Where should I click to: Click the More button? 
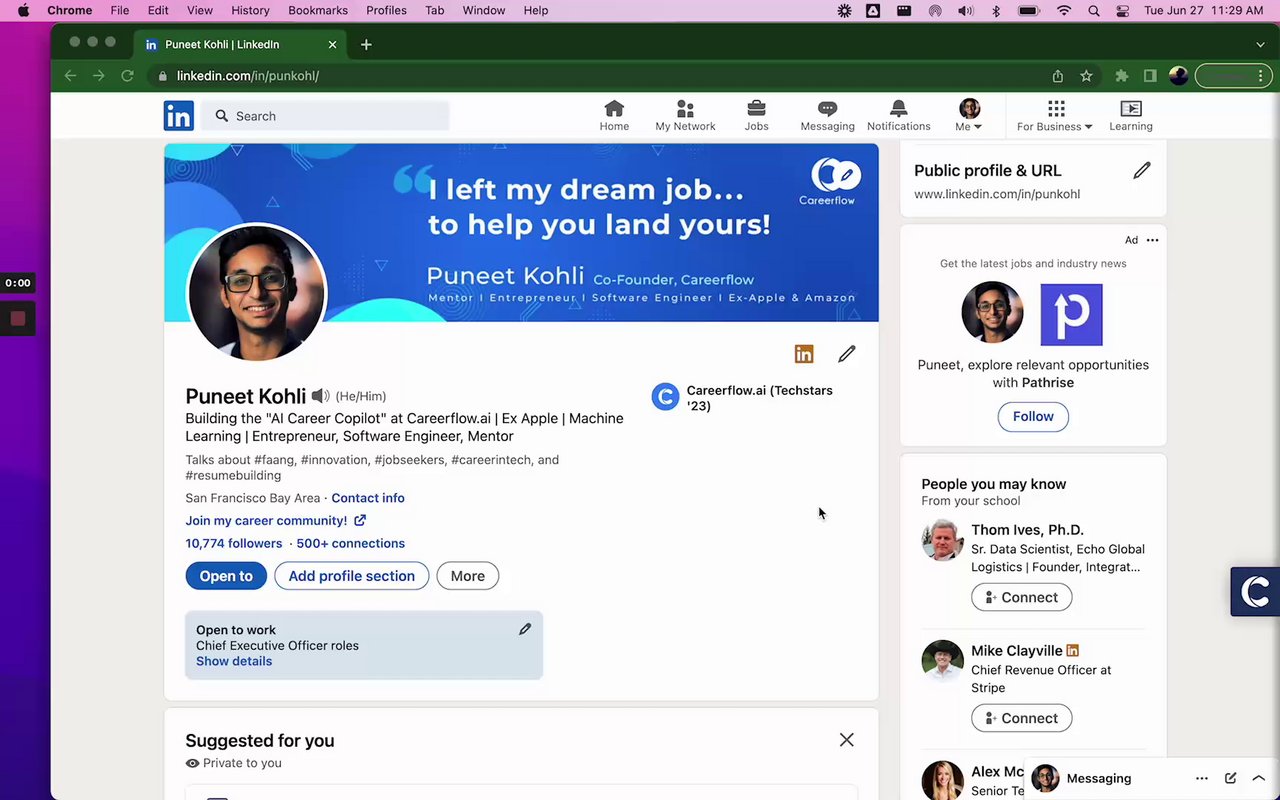(468, 576)
